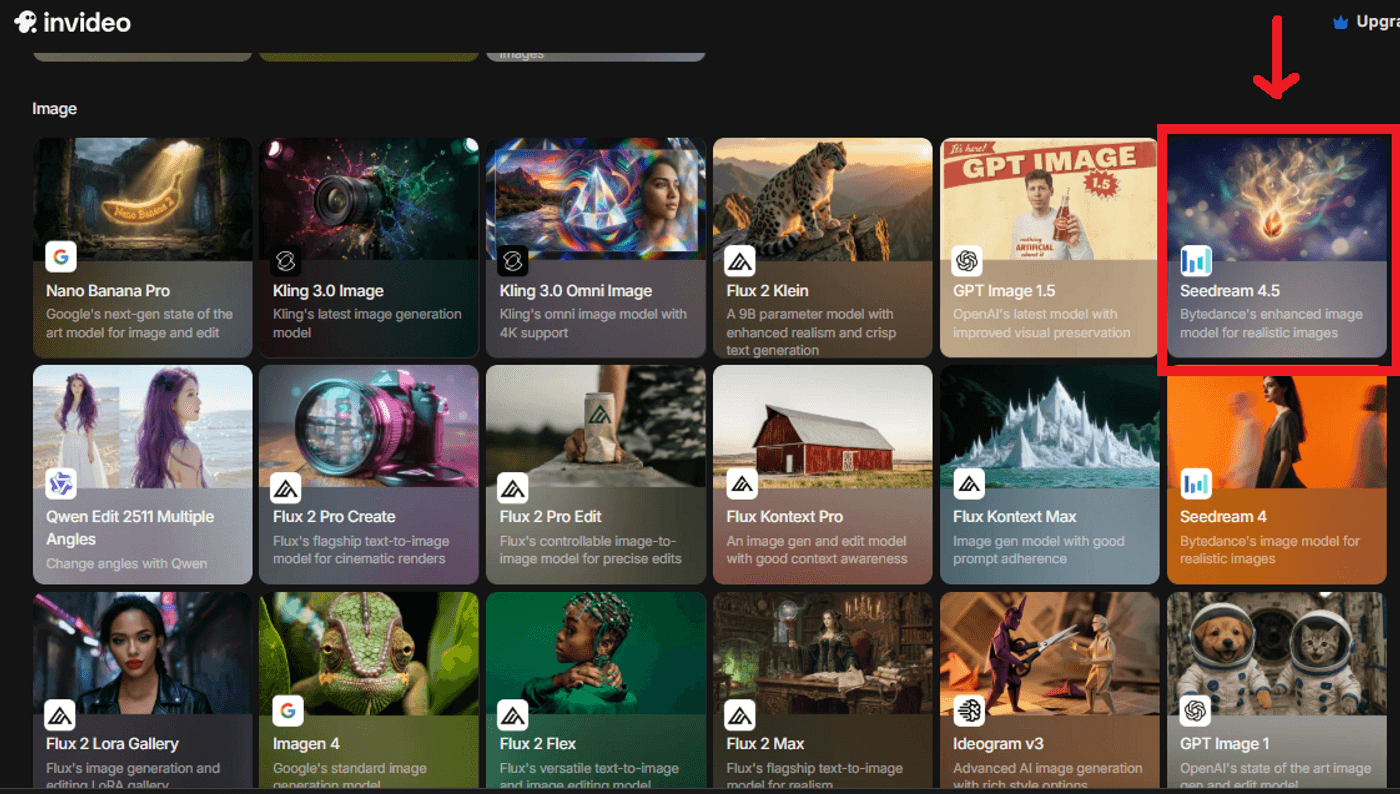Click the crown Upgrade button
Viewport: 1400px width, 794px height.
[x=1366, y=22]
